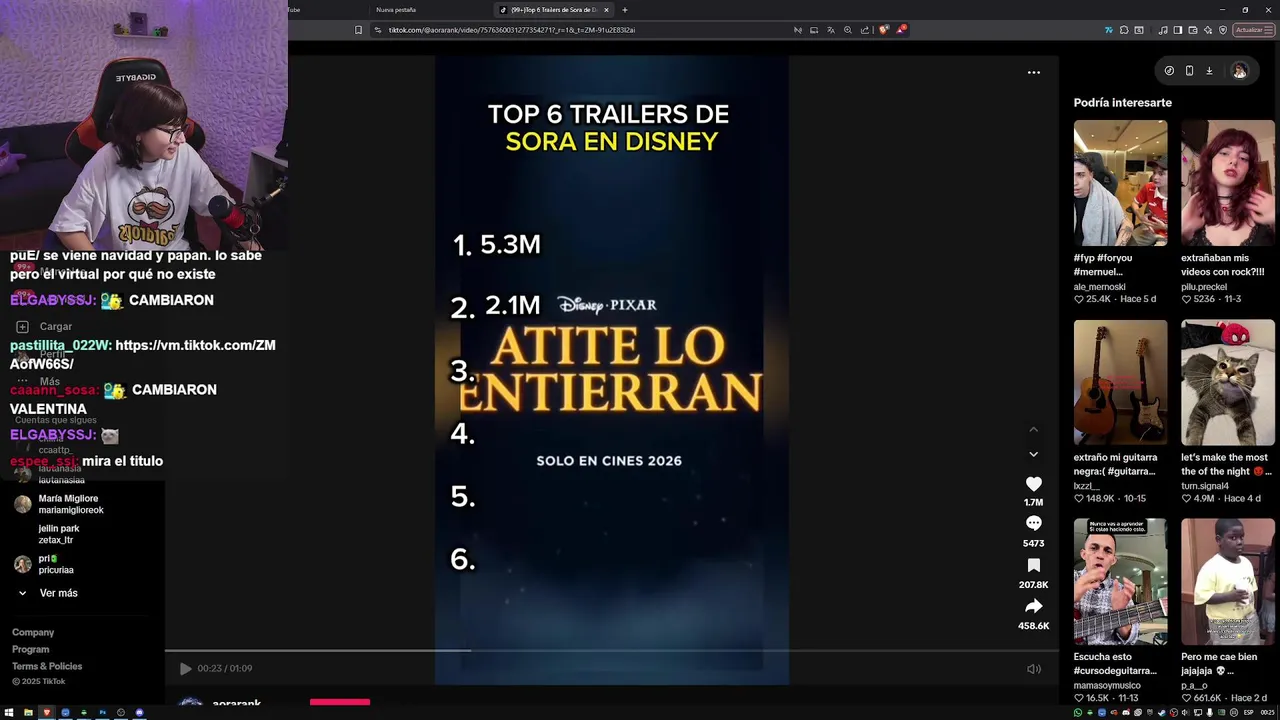The width and height of the screenshot is (1280, 720).
Task: Open the Windows Start button
Action: click(x=10, y=712)
